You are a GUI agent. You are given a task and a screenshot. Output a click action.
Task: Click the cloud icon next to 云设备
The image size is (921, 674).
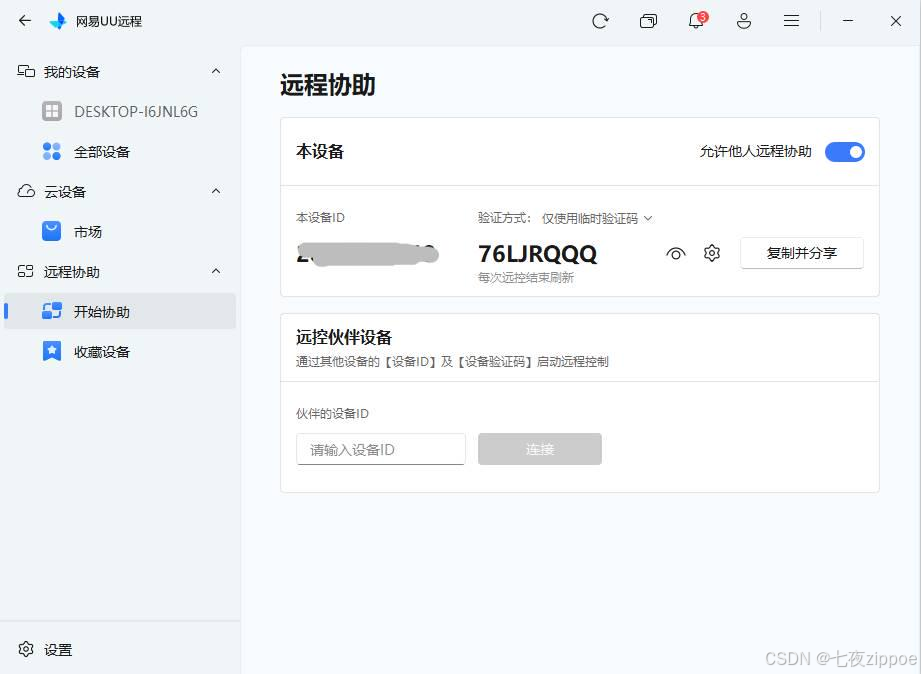(26, 191)
